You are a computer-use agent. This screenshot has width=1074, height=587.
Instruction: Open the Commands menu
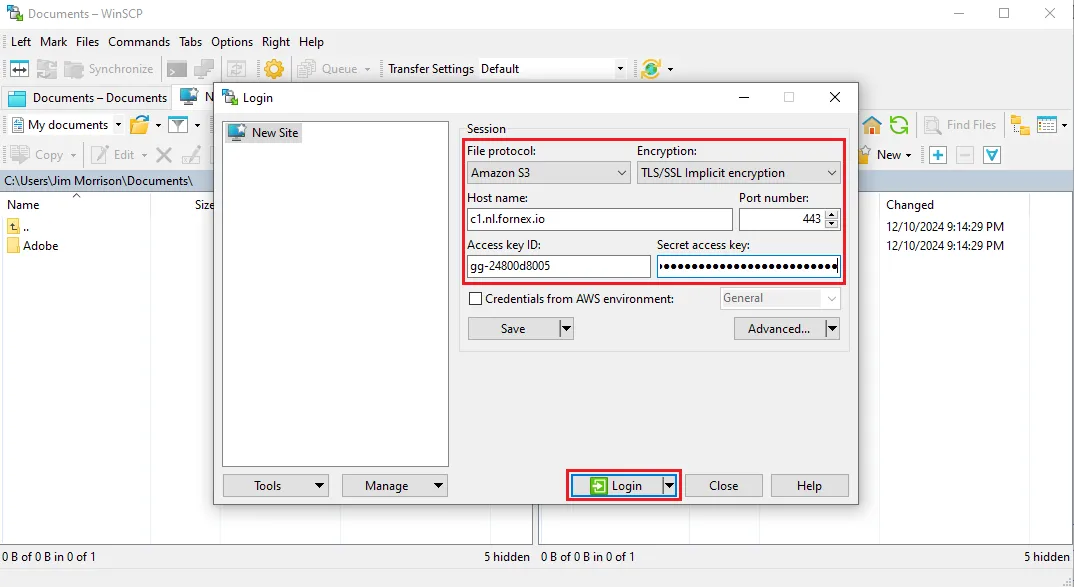[x=139, y=42]
